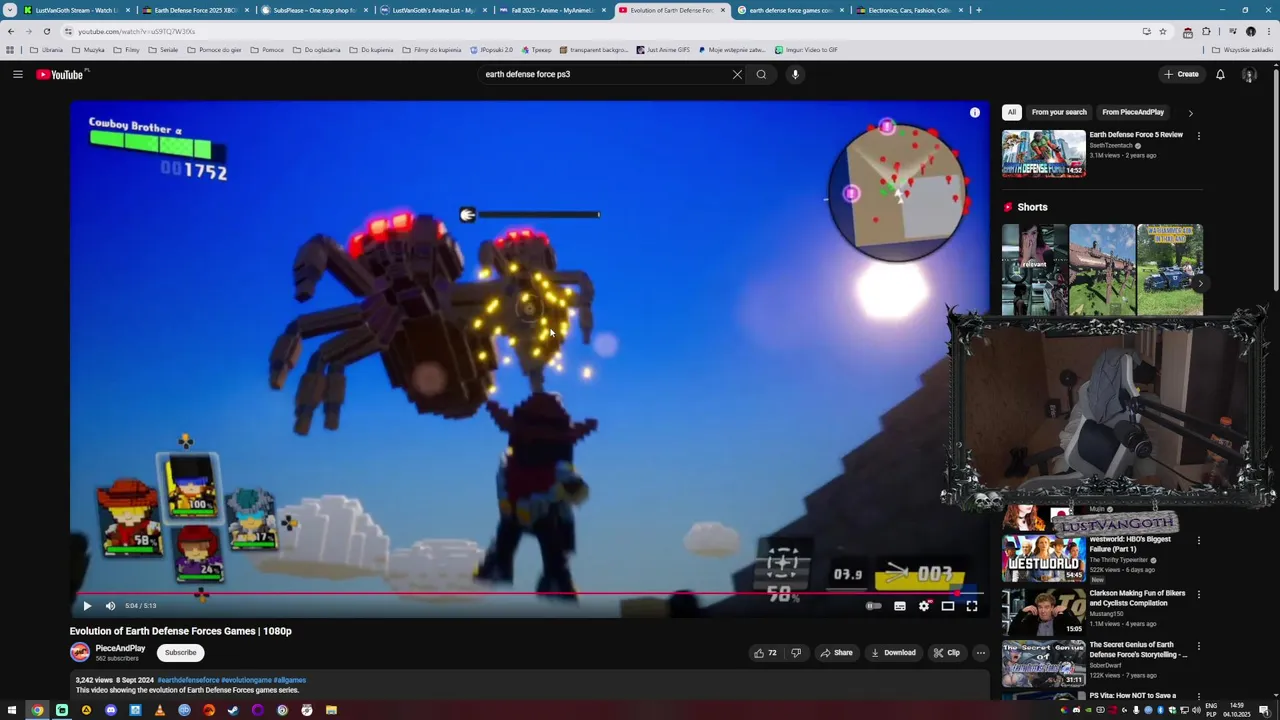
Task: Open options for Clarkson bikers video
Action: [1198, 594]
